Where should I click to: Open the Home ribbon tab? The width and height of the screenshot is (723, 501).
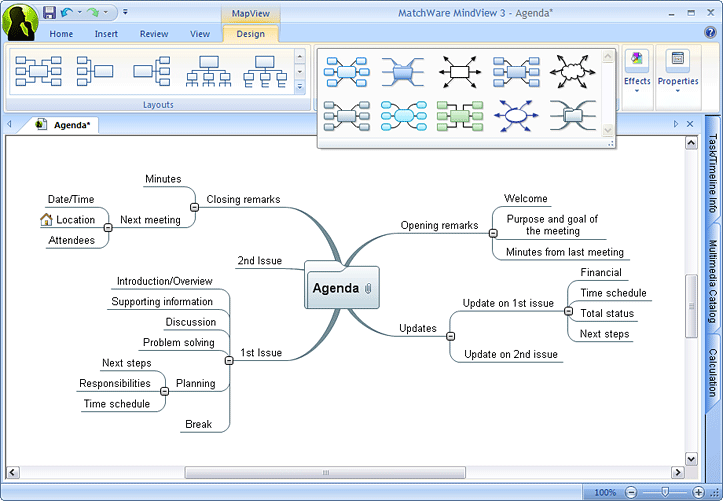coord(61,34)
